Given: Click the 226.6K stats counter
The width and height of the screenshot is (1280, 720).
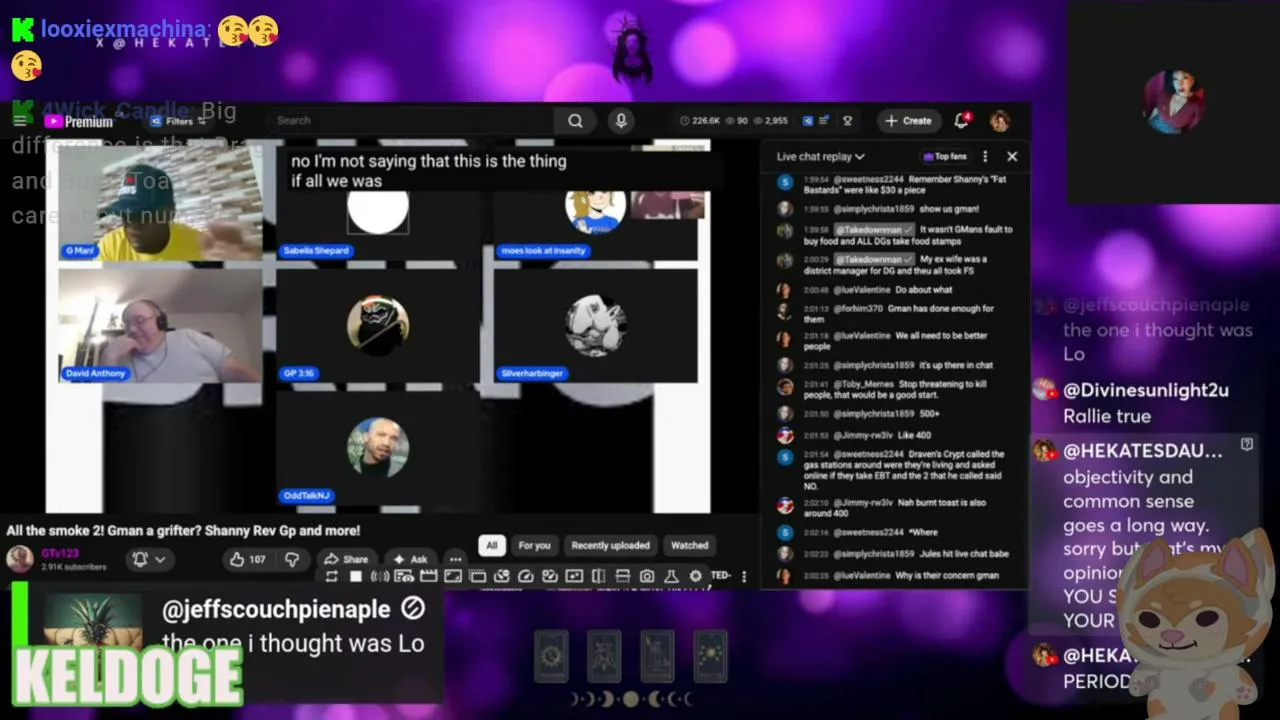Looking at the screenshot, I should pos(700,120).
